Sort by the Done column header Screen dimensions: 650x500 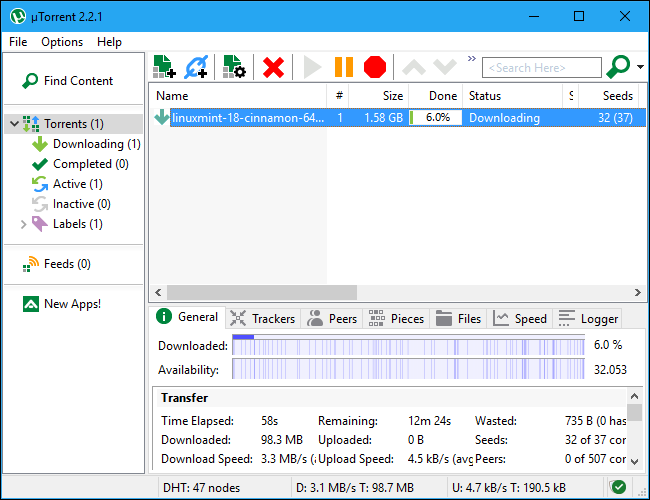point(436,96)
